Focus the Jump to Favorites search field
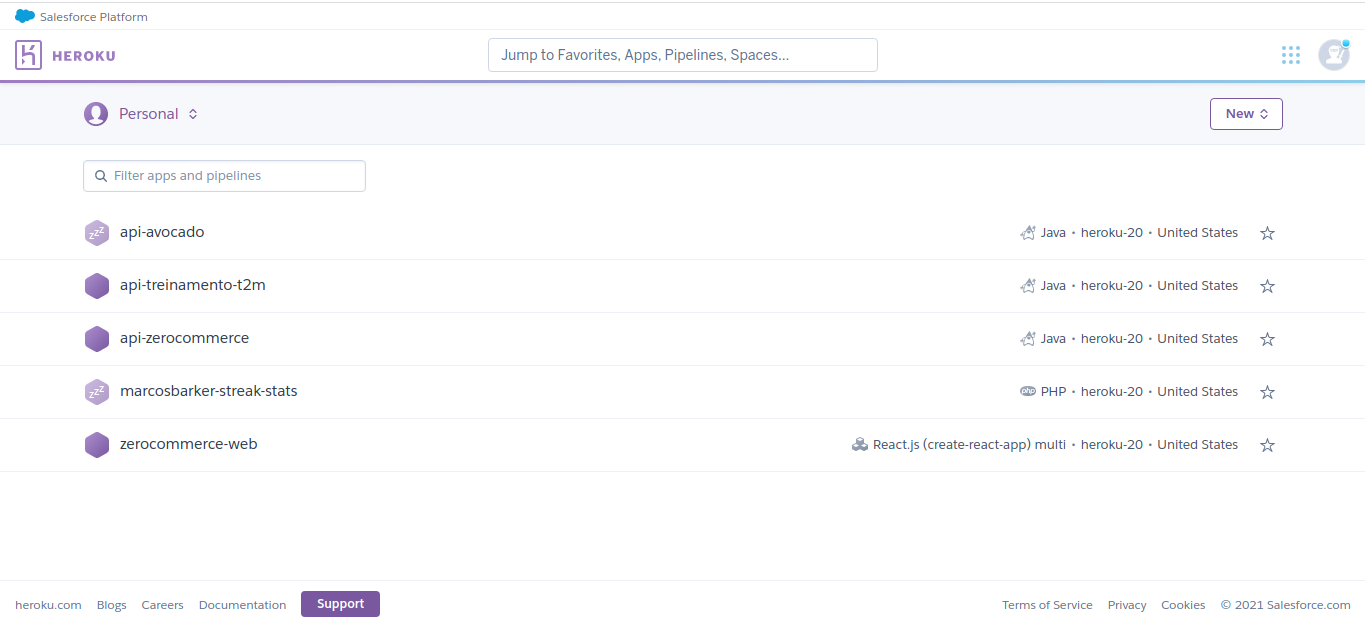The height and width of the screenshot is (623, 1365). (x=683, y=55)
